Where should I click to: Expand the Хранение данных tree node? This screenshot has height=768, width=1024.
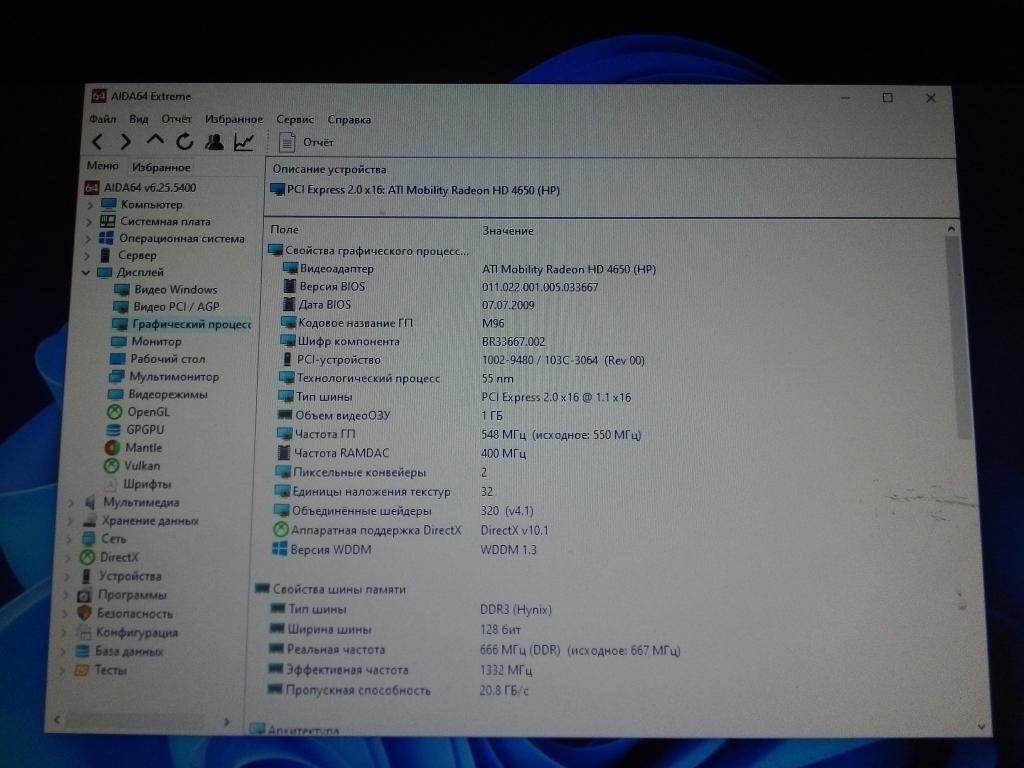point(71,521)
